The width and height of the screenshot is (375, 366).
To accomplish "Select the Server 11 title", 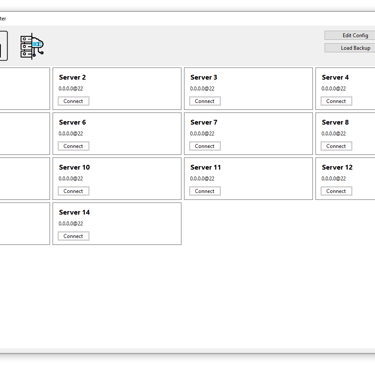I will tap(206, 167).
